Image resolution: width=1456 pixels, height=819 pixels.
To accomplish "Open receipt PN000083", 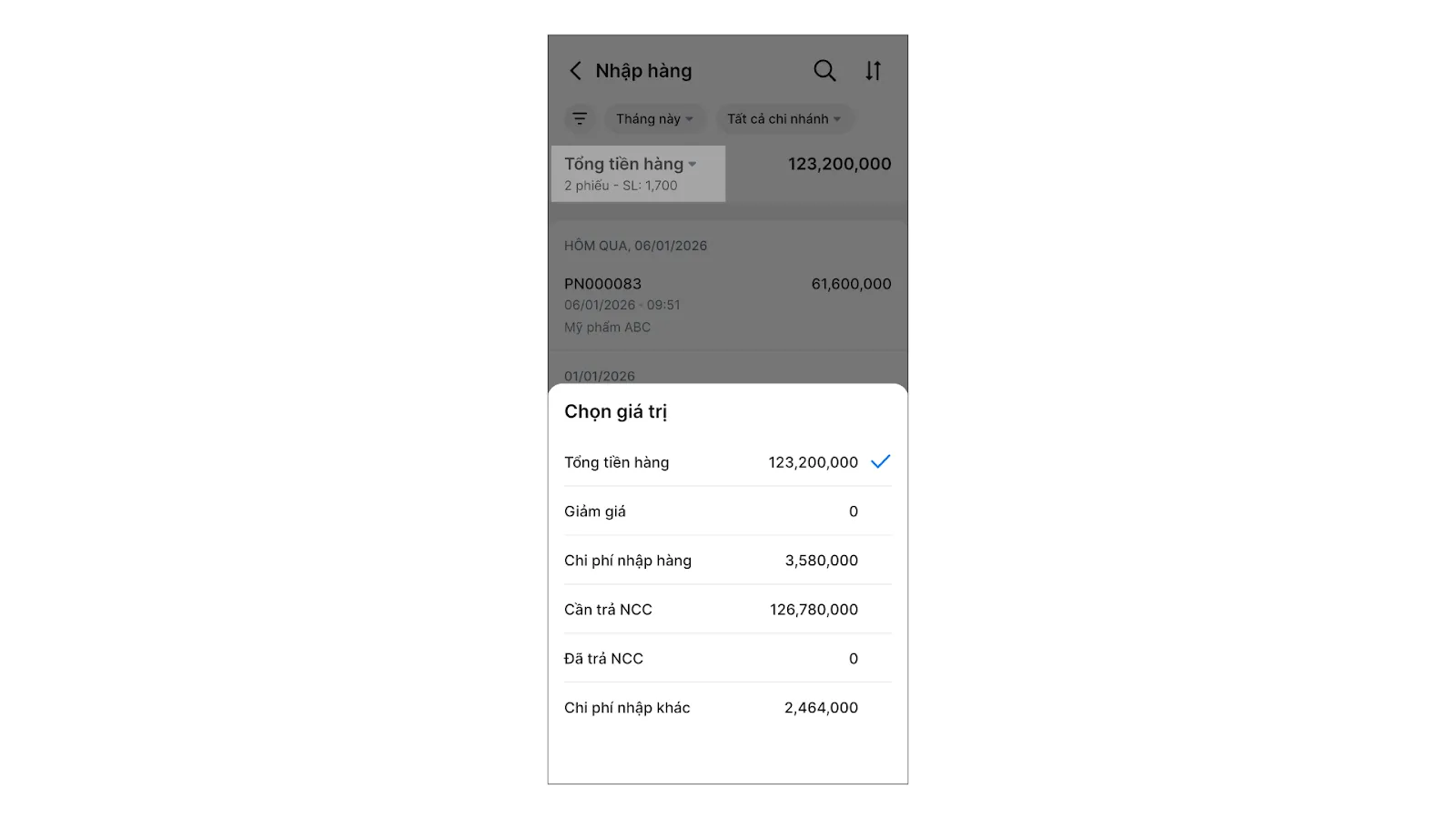I will pos(602,284).
